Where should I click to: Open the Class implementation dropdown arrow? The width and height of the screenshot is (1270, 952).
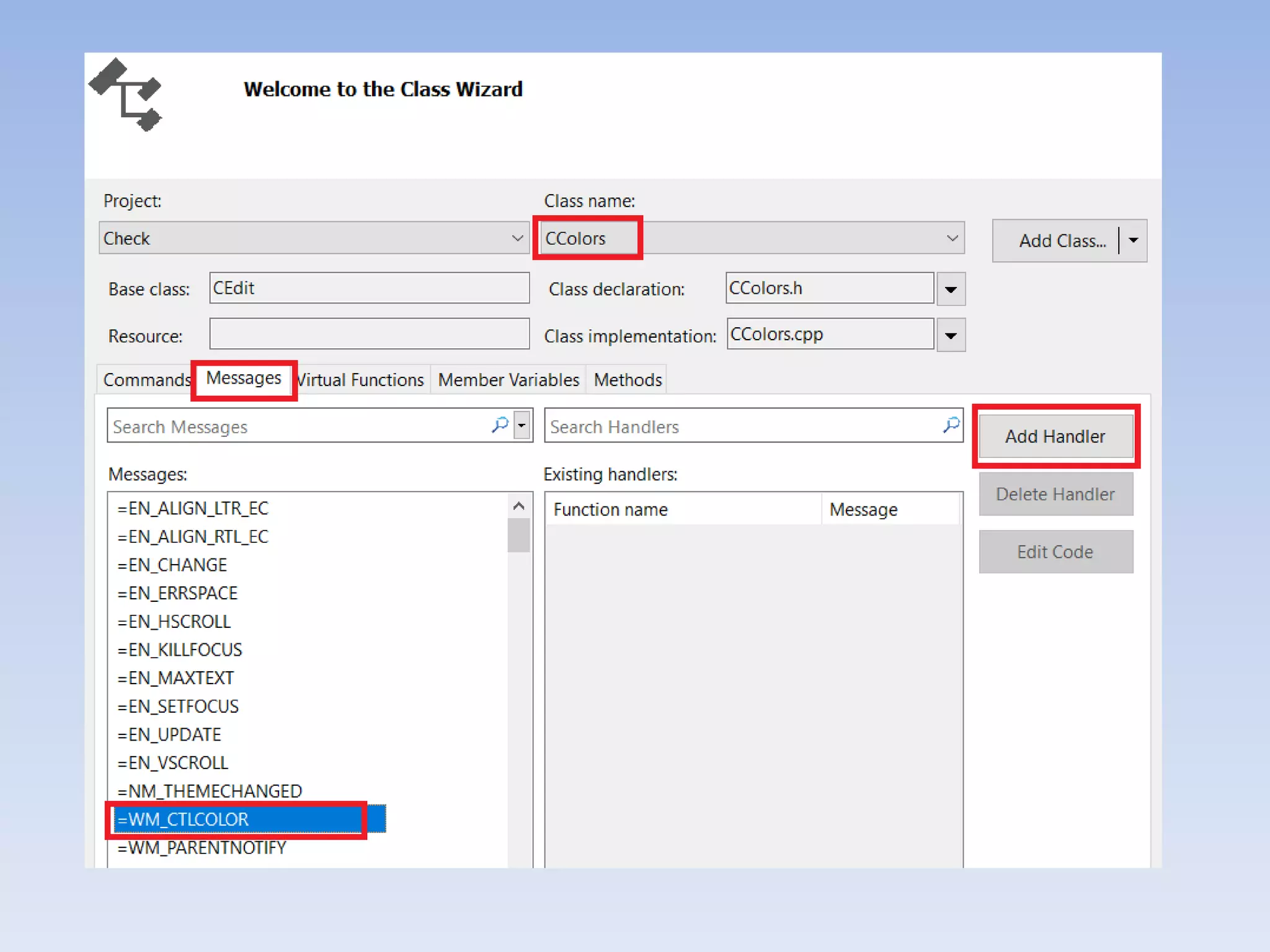pyautogui.click(x=951, y=335)
